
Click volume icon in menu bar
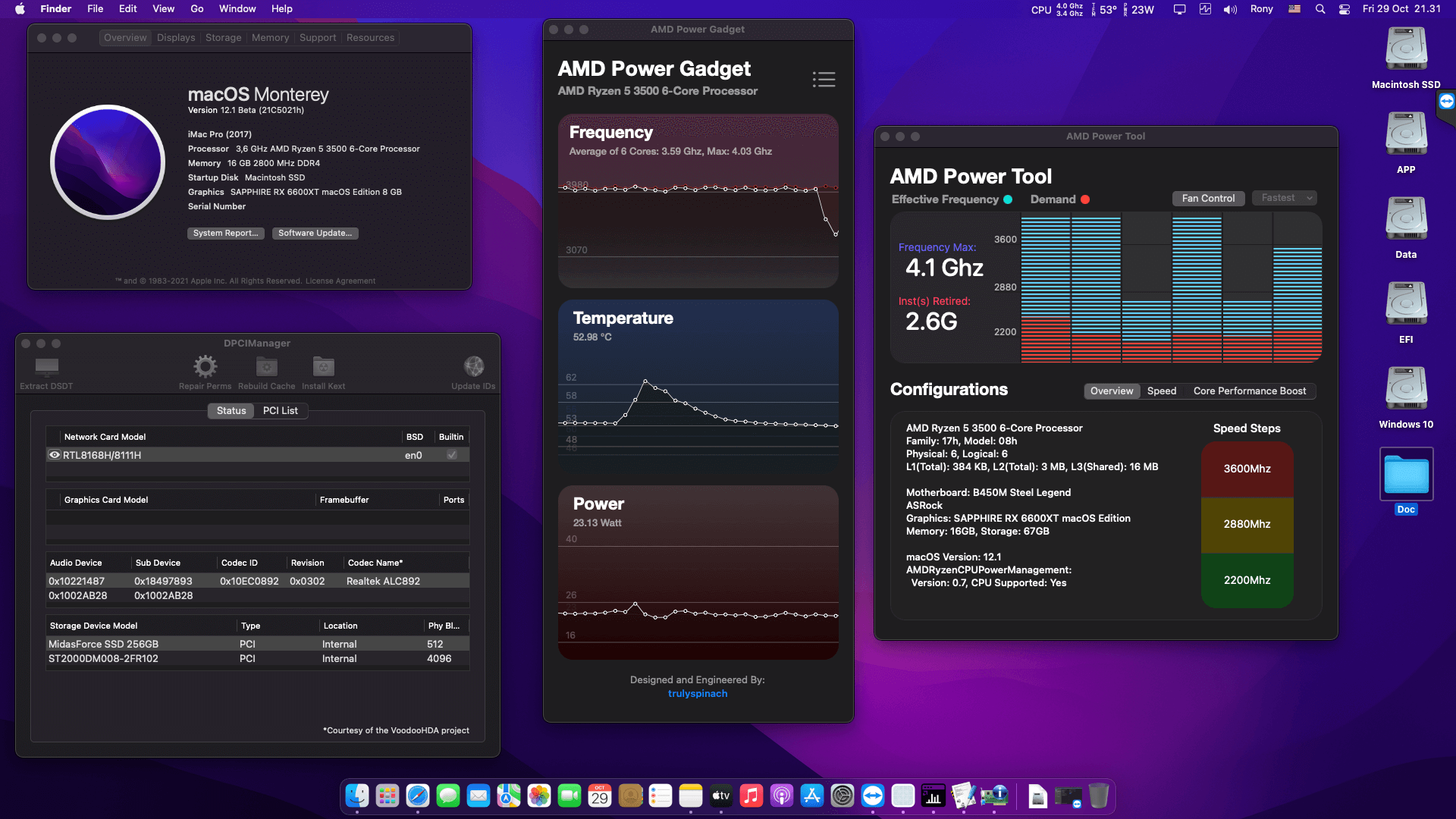tap(1230, 9)
